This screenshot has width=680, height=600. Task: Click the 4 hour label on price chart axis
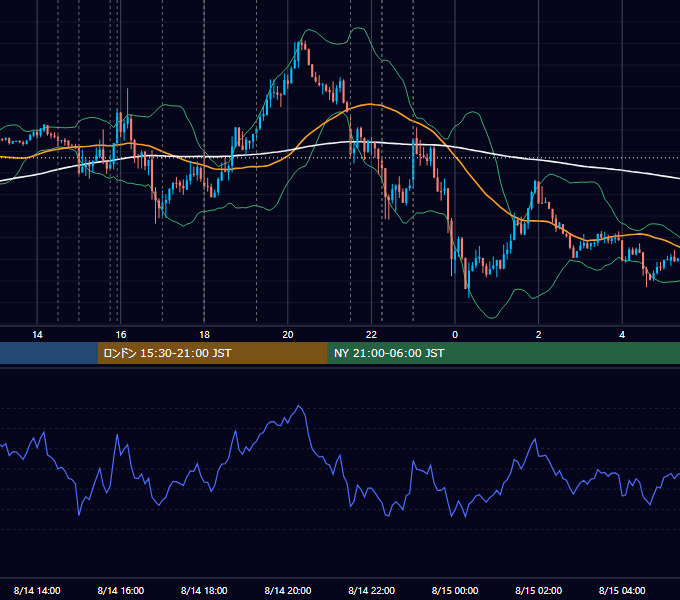622,335
